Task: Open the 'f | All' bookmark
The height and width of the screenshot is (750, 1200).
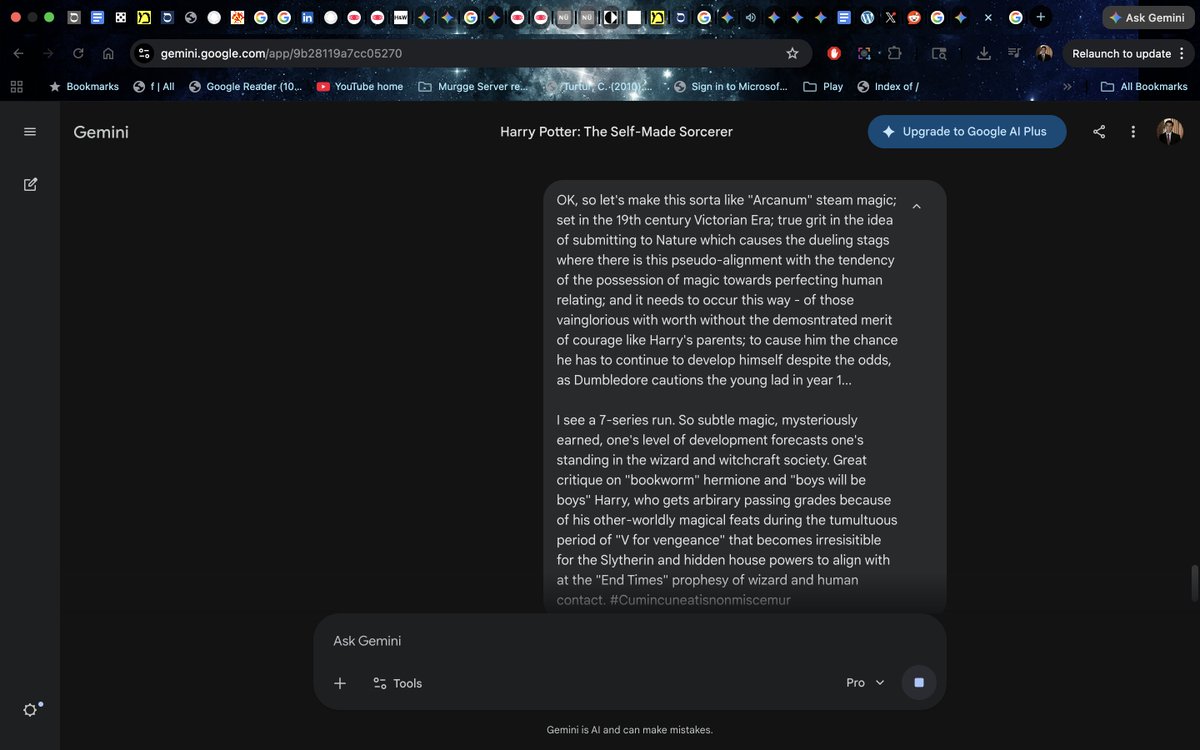Action: point(154,86)
